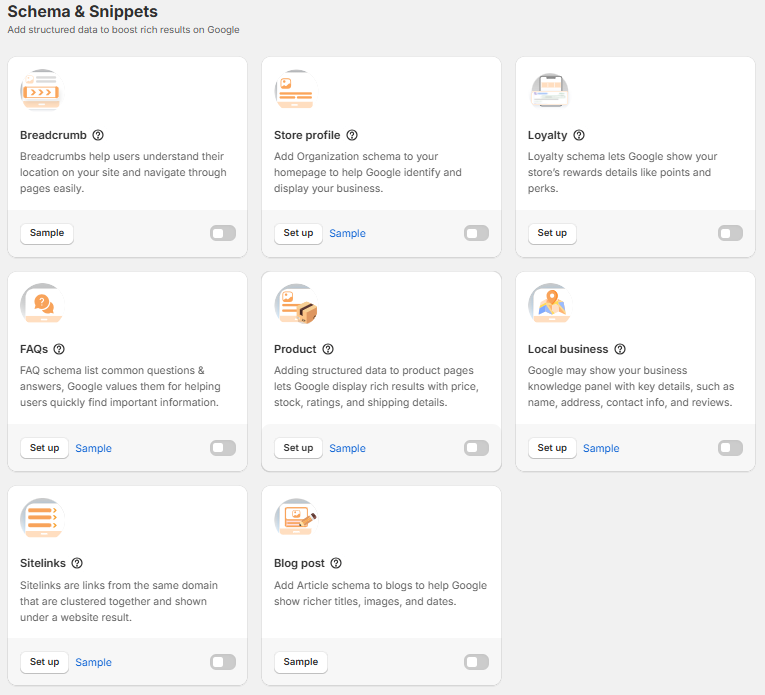
Task: Click the help icon beside Store profile
Action: tap(352, 135)
